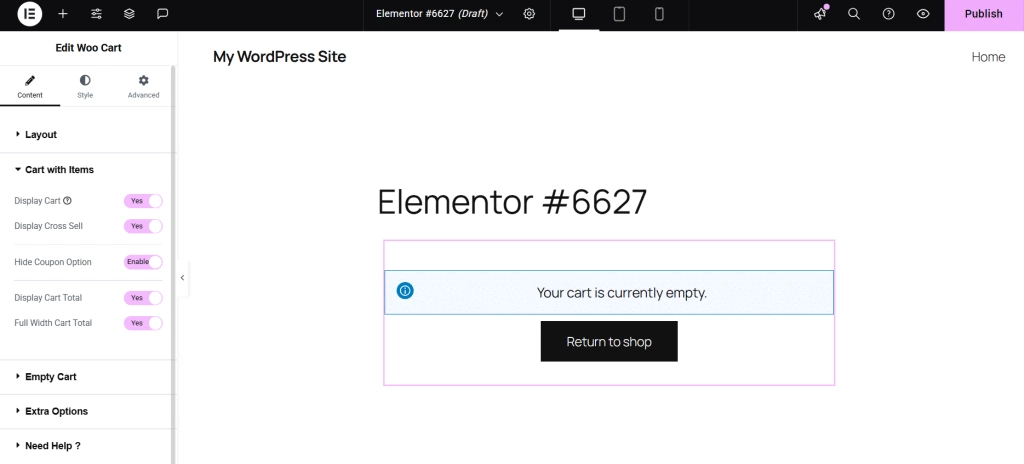The image size is (1024, 464).
Task: Open Site Settings sliders icon
Action: tap(96, 14)
